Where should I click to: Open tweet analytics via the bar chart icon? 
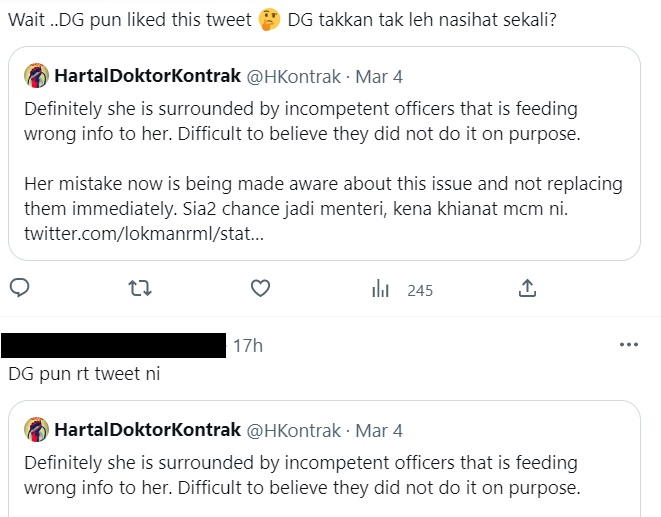380,290
